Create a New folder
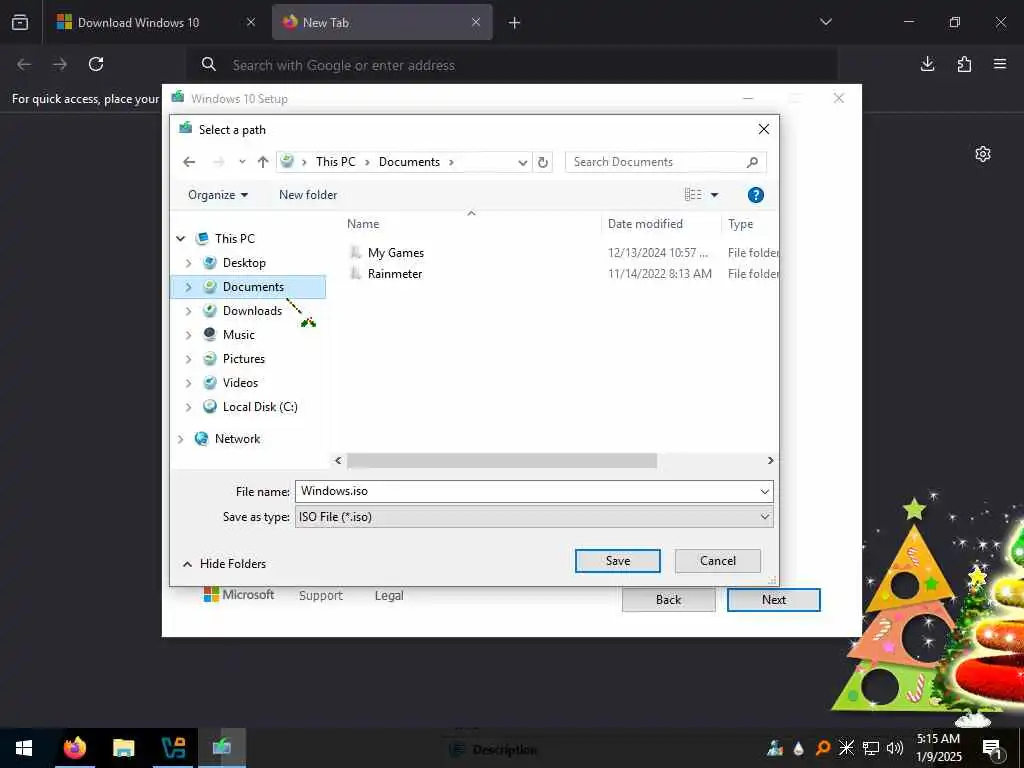The height and width of the screenshot is (768, 1024). click(x=308, y=195)
